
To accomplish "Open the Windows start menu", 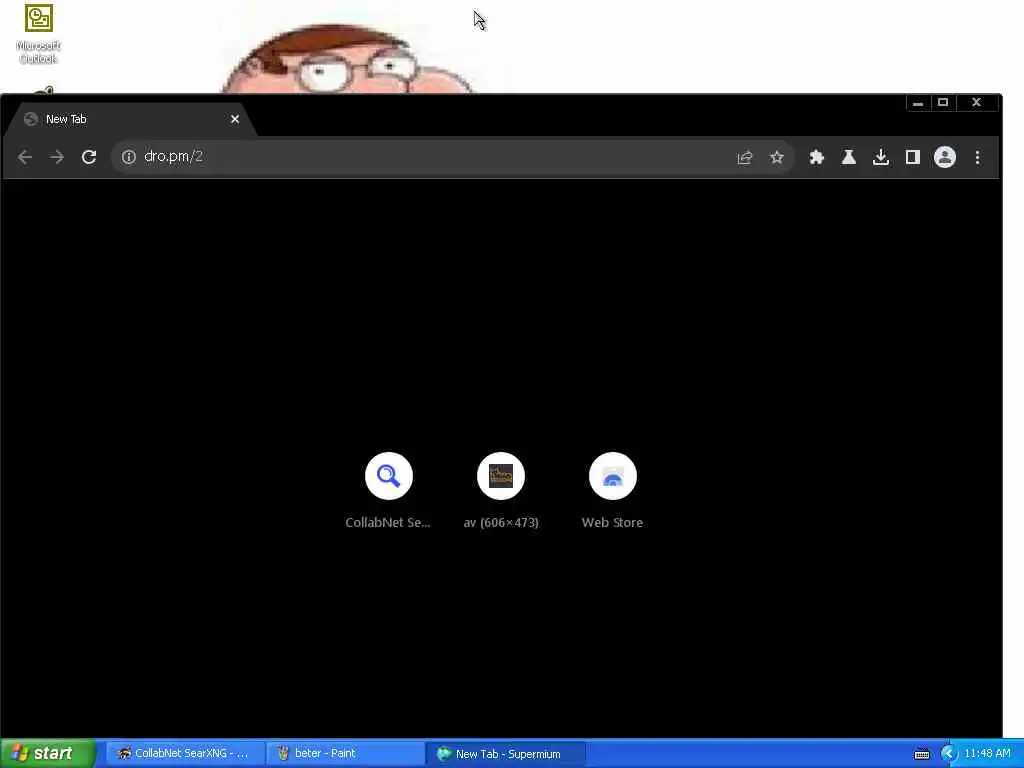I will [47, 754].
